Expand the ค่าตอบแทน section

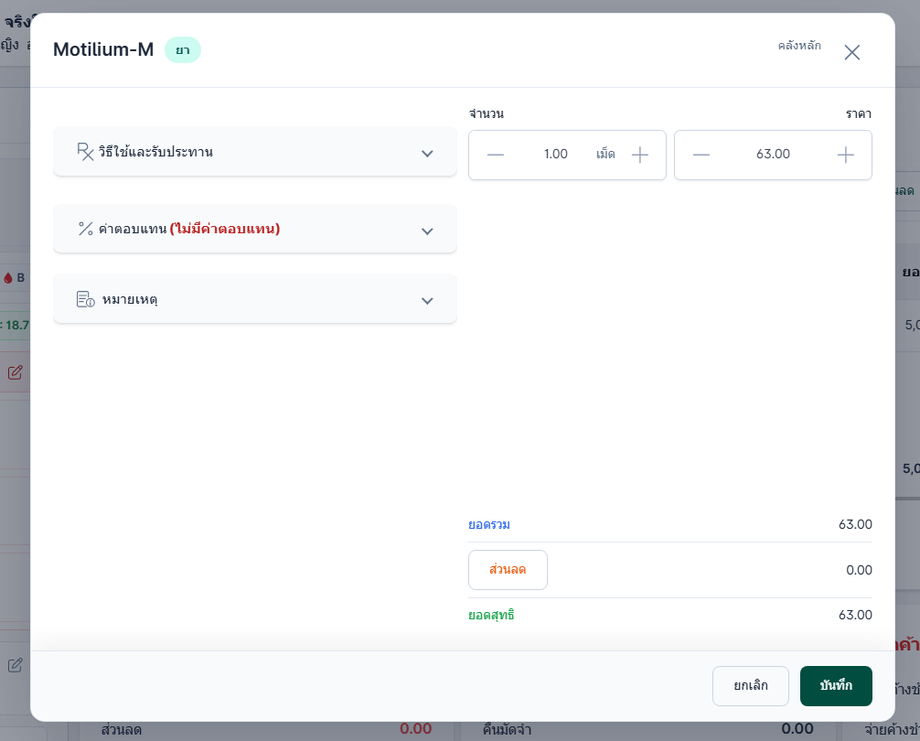click(x=255, y=229)
